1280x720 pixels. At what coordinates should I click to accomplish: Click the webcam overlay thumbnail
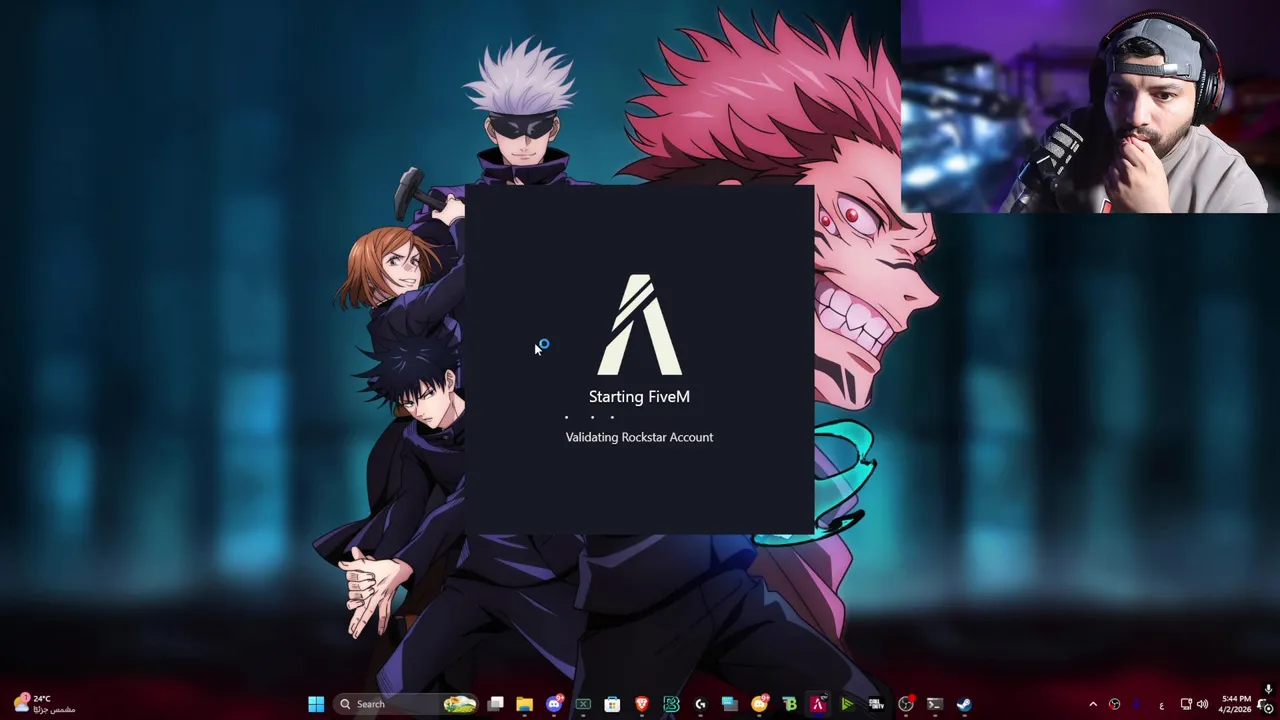[1090, 106]
